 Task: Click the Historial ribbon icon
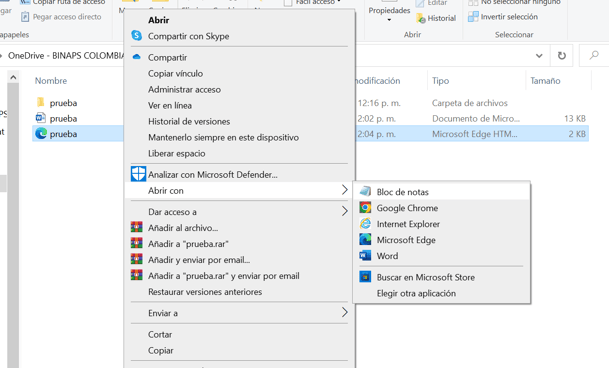[421, 18]
